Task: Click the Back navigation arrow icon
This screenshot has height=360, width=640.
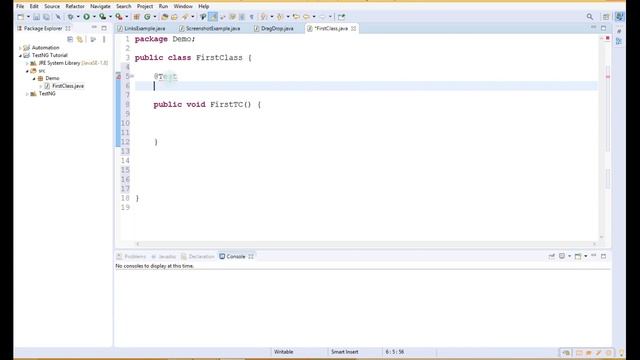Action: point(306,17)
